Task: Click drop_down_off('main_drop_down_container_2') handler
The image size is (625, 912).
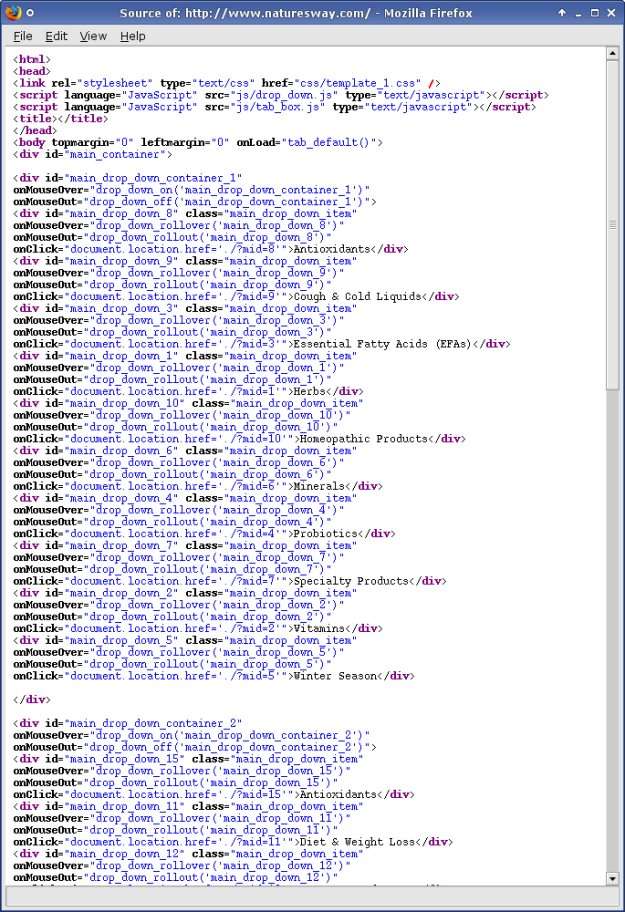Action: click(x=229, y=747)
